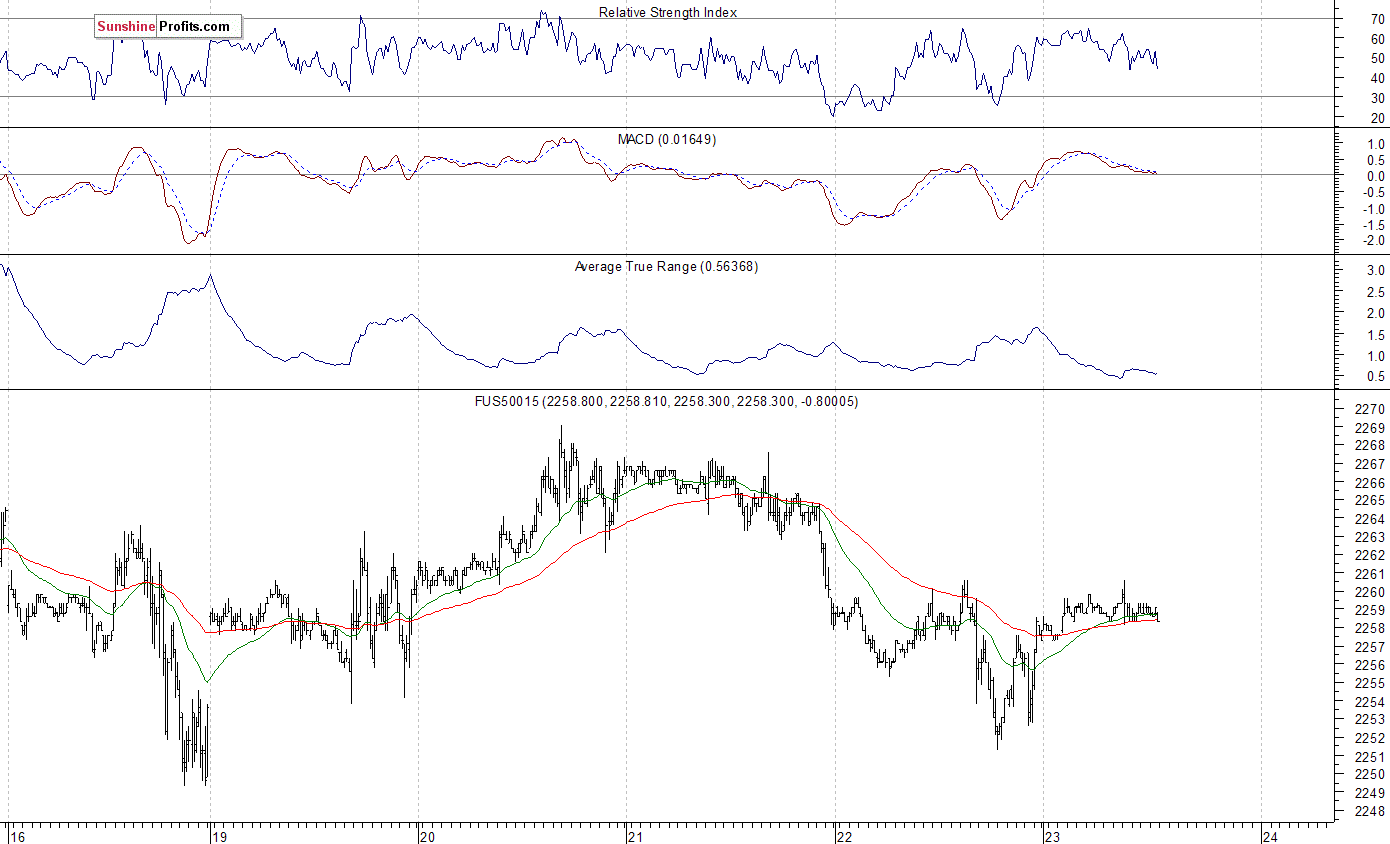Click the date label 24 on the time axis
The width and height of the screenshot is (1390, 844).
click(x=1271, y=836)
